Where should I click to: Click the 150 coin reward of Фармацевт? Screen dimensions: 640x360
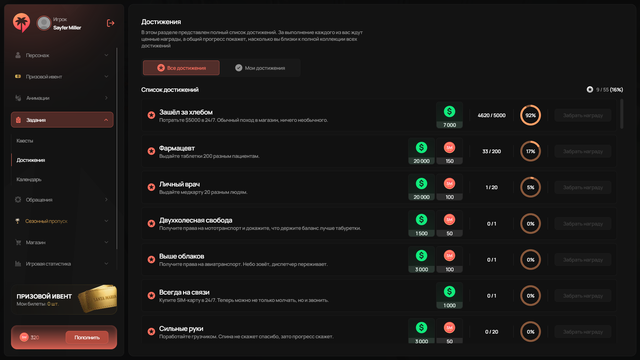coord(449,151)
